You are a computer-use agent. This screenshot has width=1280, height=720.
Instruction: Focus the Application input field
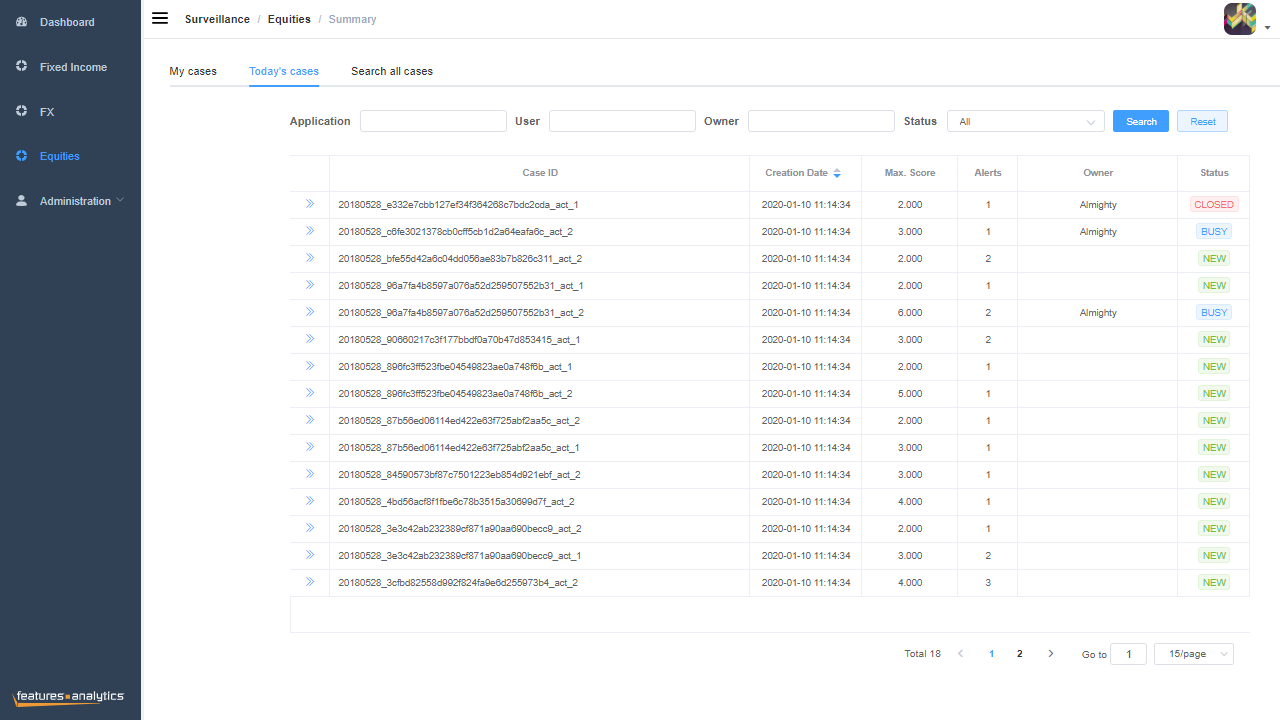[433, 121]
